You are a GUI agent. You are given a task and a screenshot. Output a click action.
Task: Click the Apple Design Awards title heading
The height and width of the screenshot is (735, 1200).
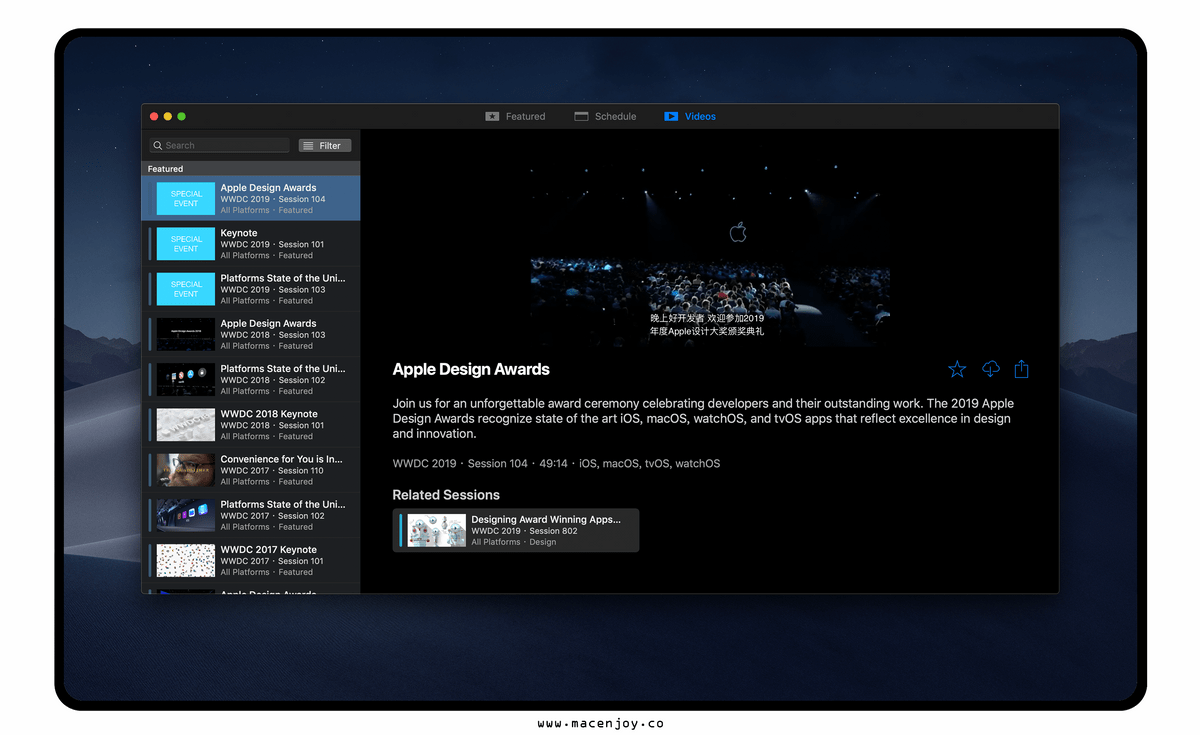pos(471,369)
